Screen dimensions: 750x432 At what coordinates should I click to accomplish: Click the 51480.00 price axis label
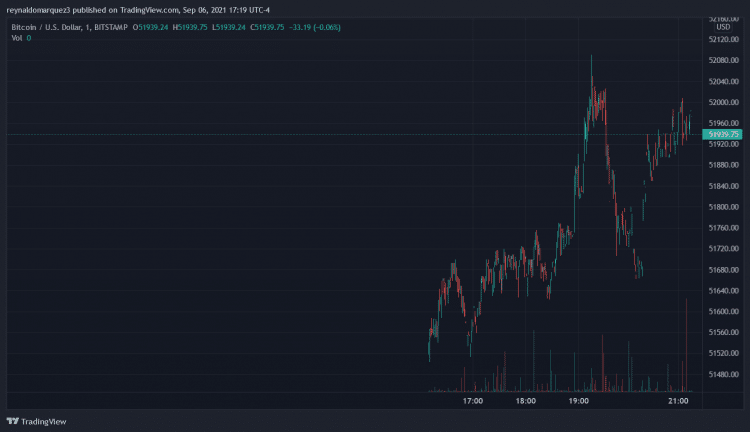(723, 374)
